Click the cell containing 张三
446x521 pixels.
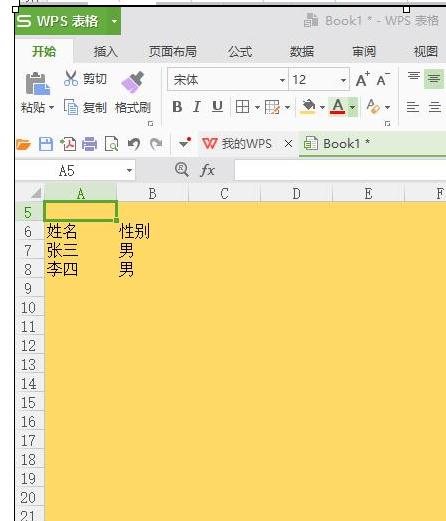click(x=81, y=250)
